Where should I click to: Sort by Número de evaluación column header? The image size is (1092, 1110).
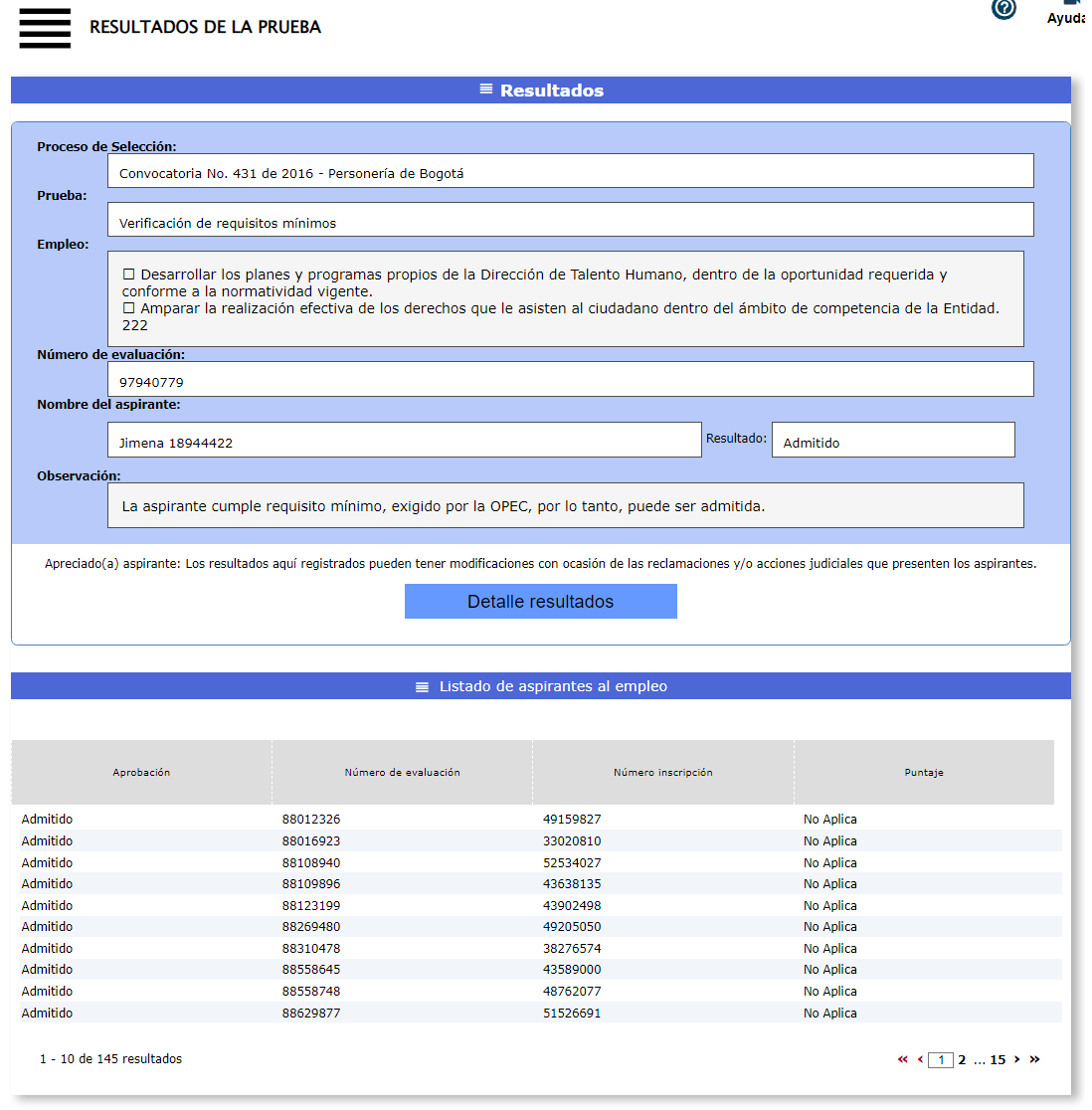click(402, 772)
